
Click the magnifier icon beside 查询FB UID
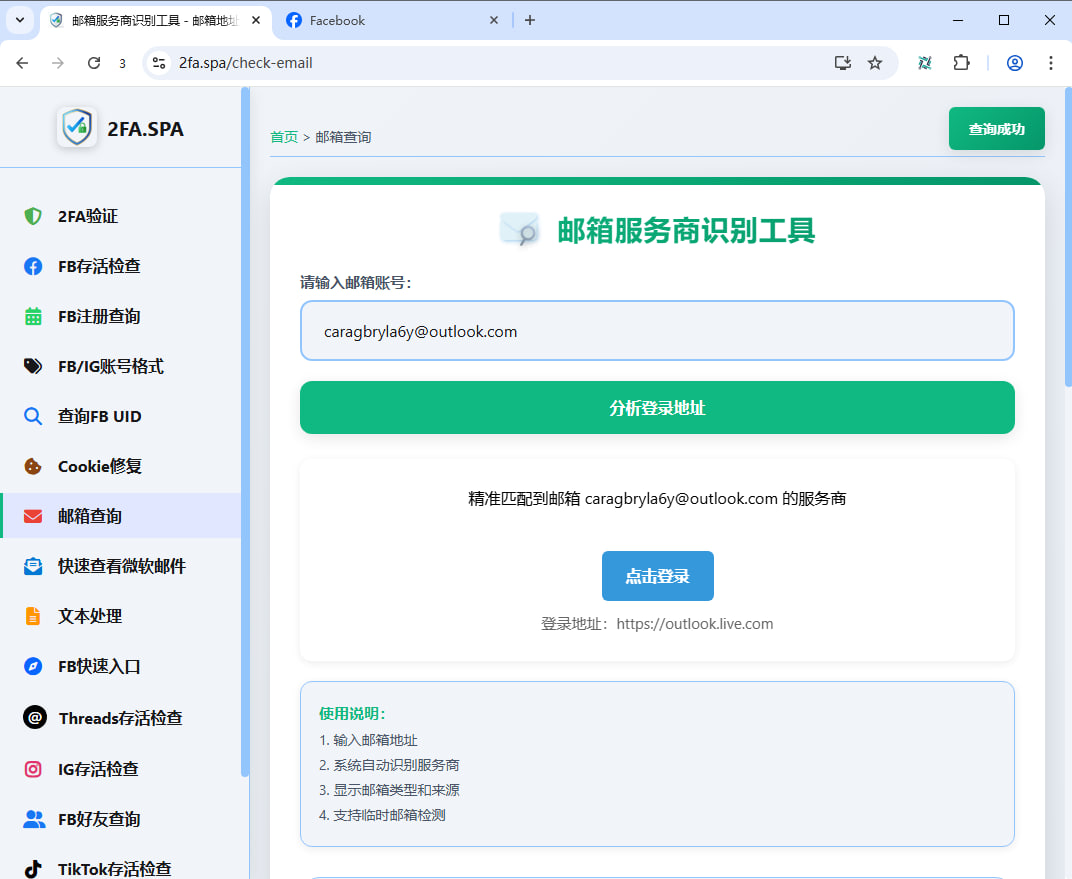[33, 416]
